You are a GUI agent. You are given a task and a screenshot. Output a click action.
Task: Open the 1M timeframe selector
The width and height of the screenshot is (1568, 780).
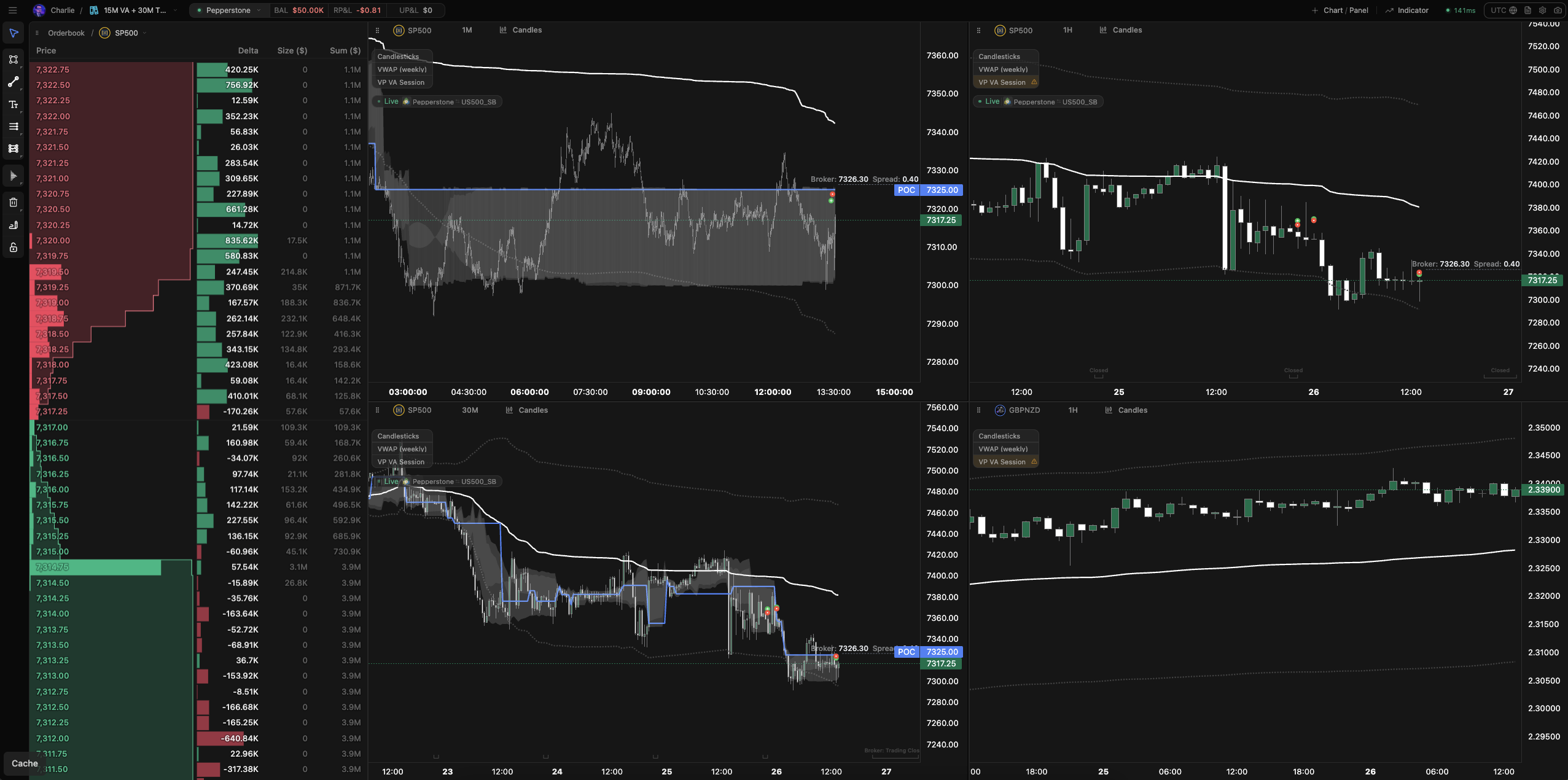467,30
